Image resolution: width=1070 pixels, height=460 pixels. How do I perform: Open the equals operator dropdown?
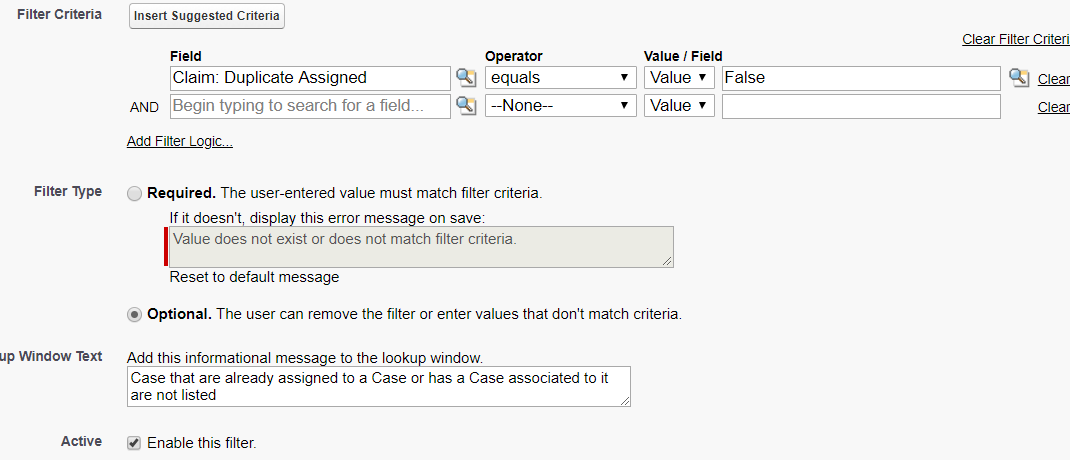click(560, 78)
